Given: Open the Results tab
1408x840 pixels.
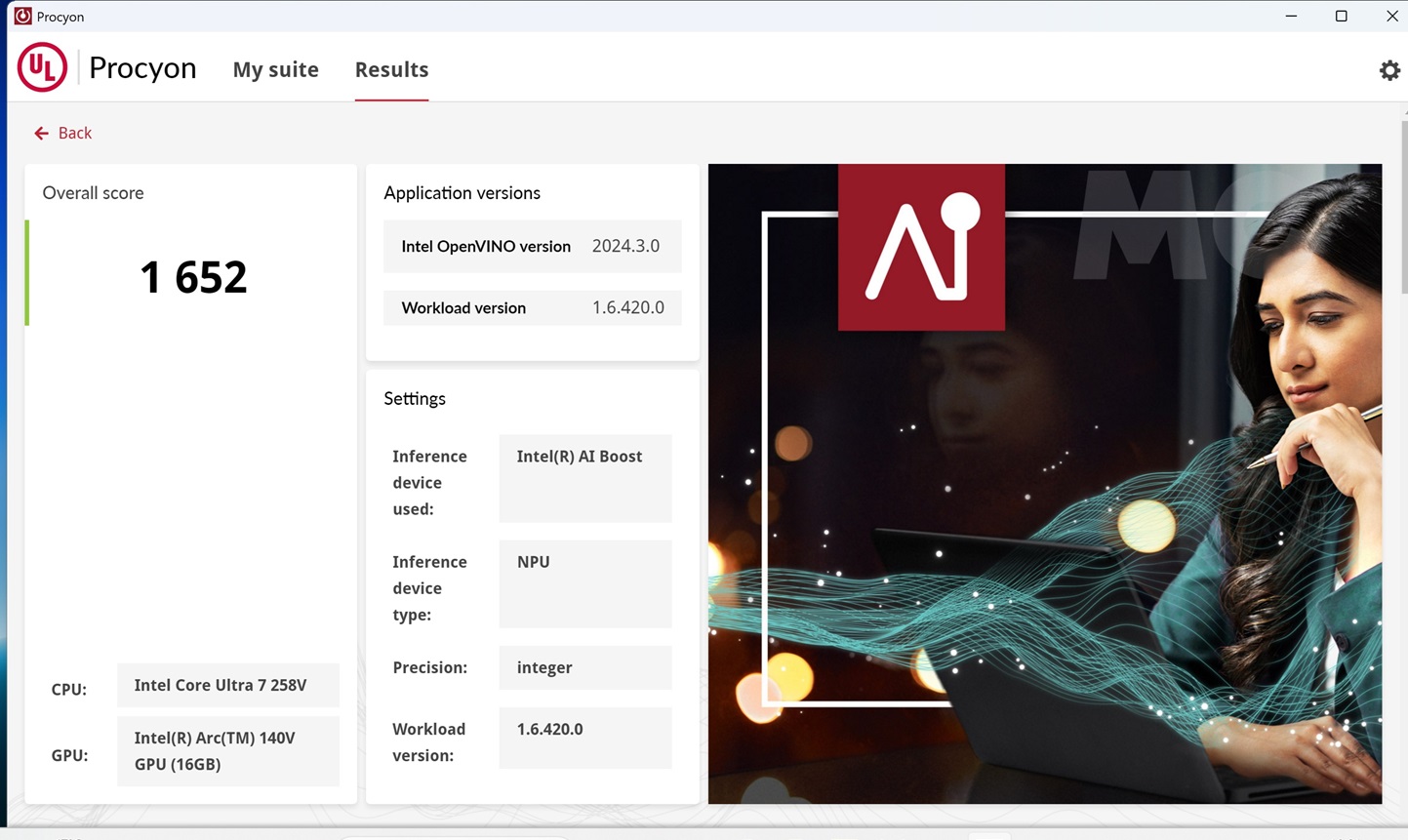Looking at the screenshot, I should (x=391, y=69).
